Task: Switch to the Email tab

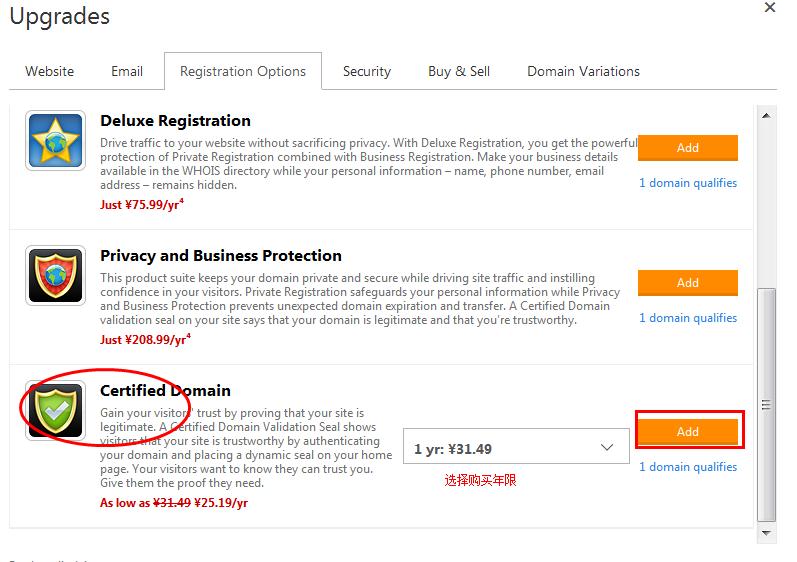Action: click(127, 71)
